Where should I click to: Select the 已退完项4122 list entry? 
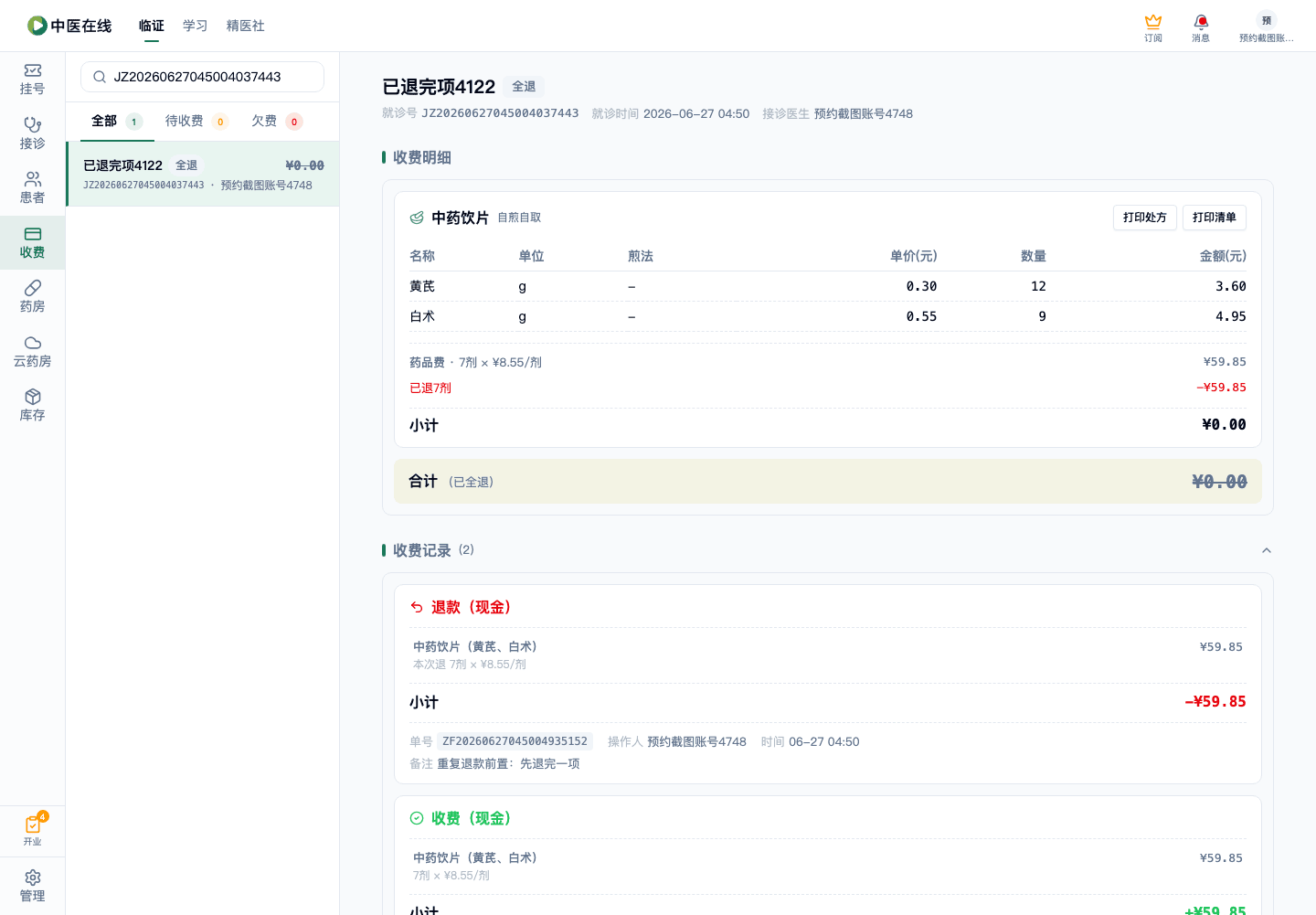pyautogui.click(x=203, y=174)
